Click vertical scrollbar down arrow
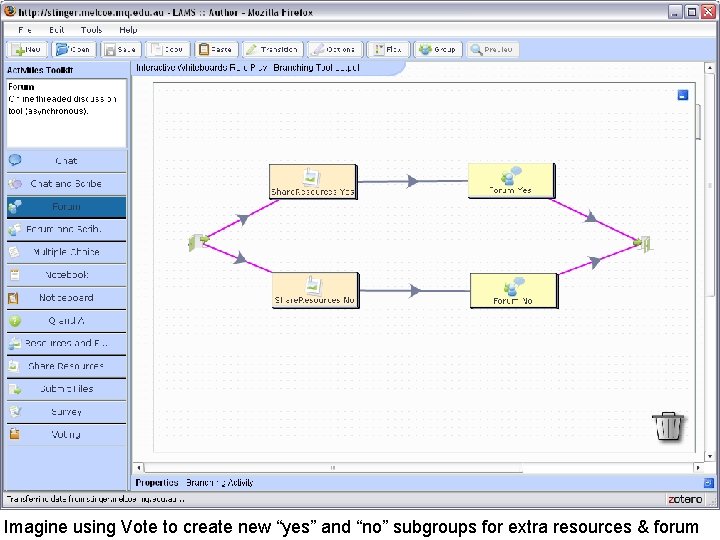Image resolution: width=720 pixels, height=540 pixels. pos(709,456)
